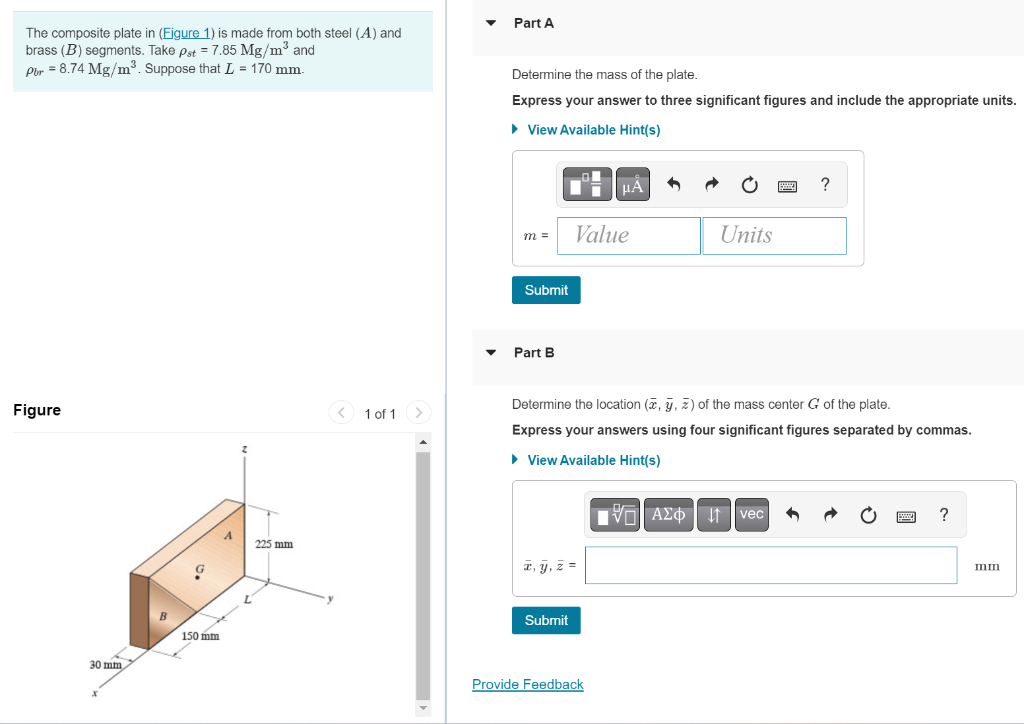The height and width of the screenshot is (724, 1024).
Task: Submit the mass center answer for Part B
Action: point(546,620)
